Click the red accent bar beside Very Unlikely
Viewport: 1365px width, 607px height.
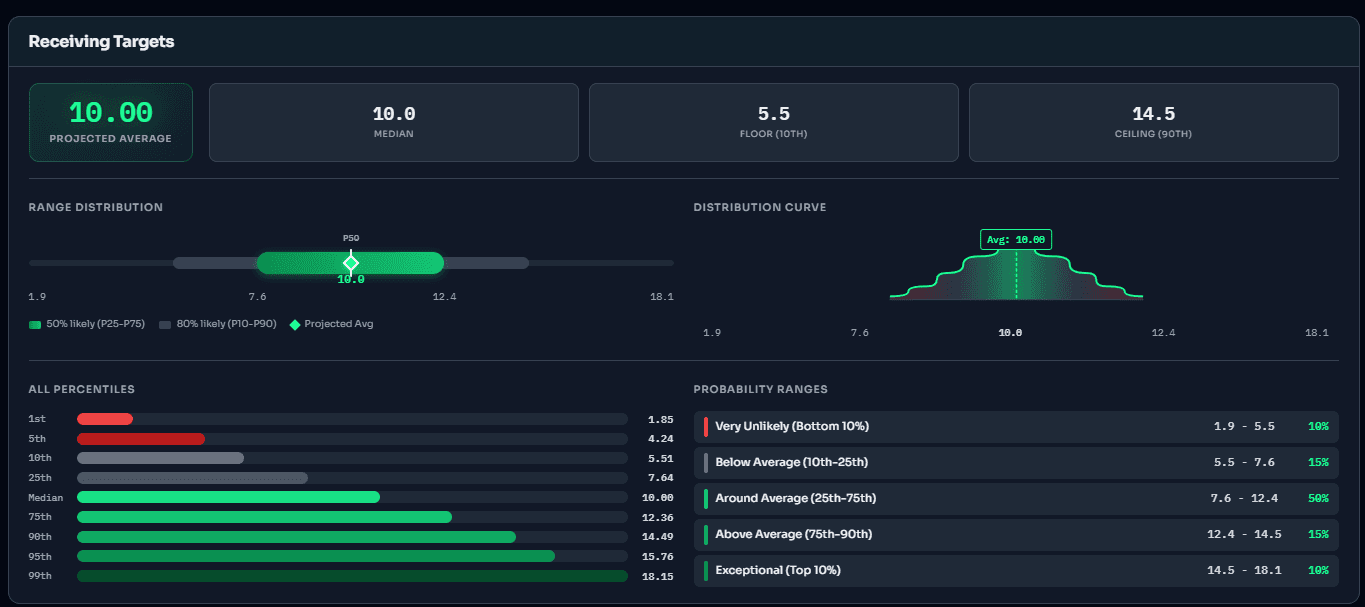[705, 426]
